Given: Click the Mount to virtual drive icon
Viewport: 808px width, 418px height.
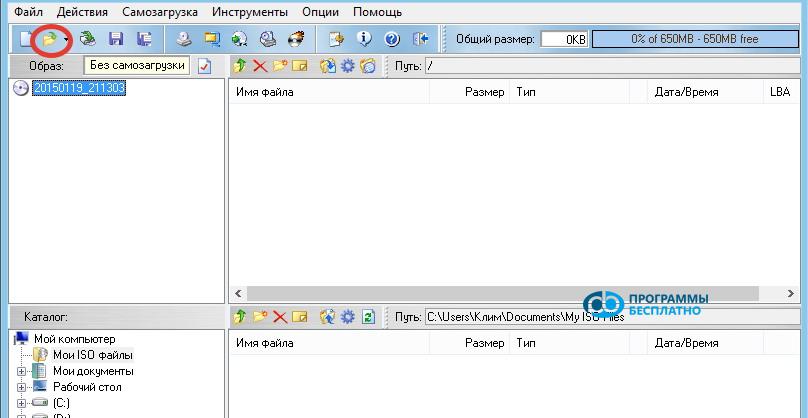Looking at the screenshot, I should pos(240,39).
